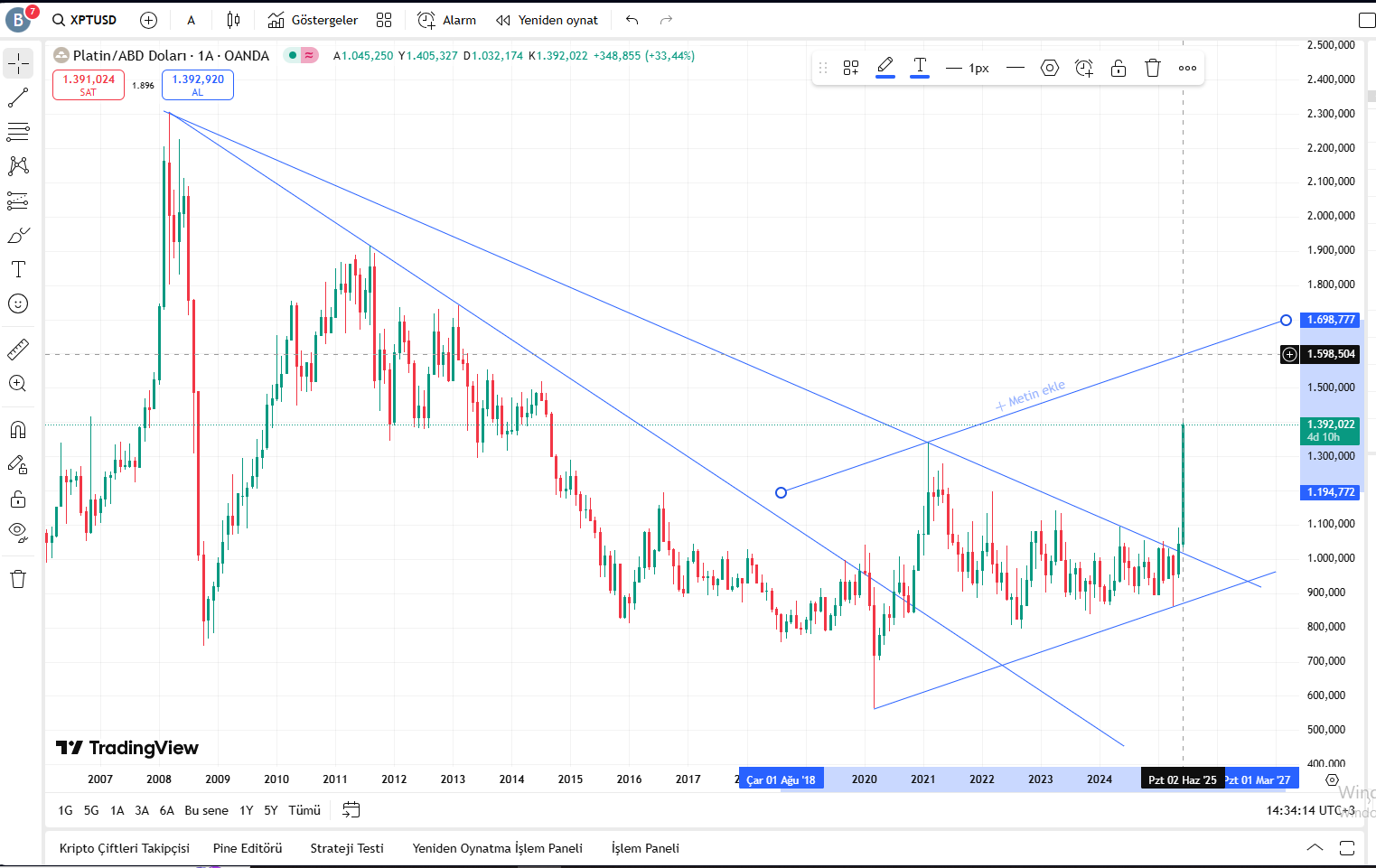Set the 1G date range
Image resolution: width=1376 pixels, height=868 pixels.
pos(65,810)
